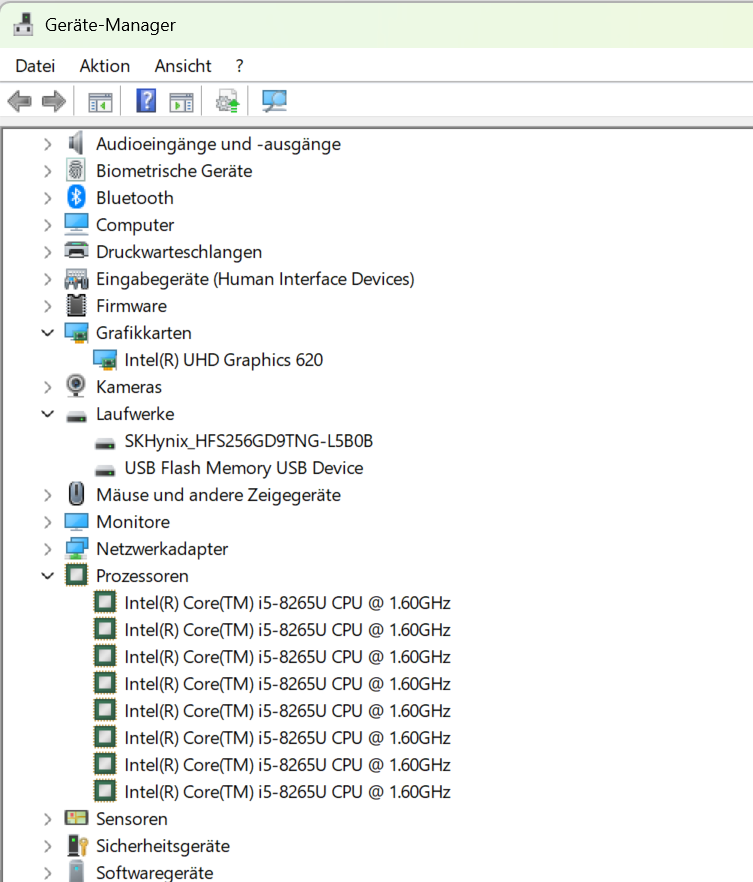Select the Bluetooth tree label
The height and width of the screenshot is (882, 753).
[134, 198]
